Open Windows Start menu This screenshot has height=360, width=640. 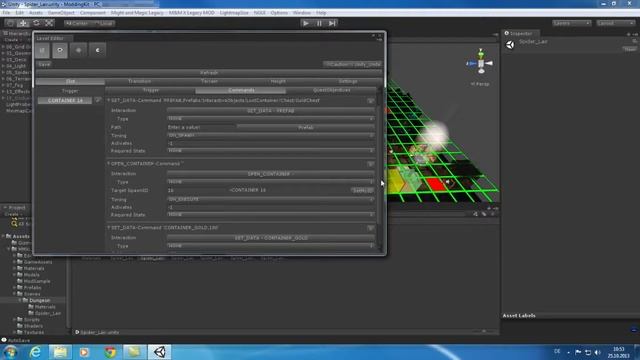click(10, 352)
